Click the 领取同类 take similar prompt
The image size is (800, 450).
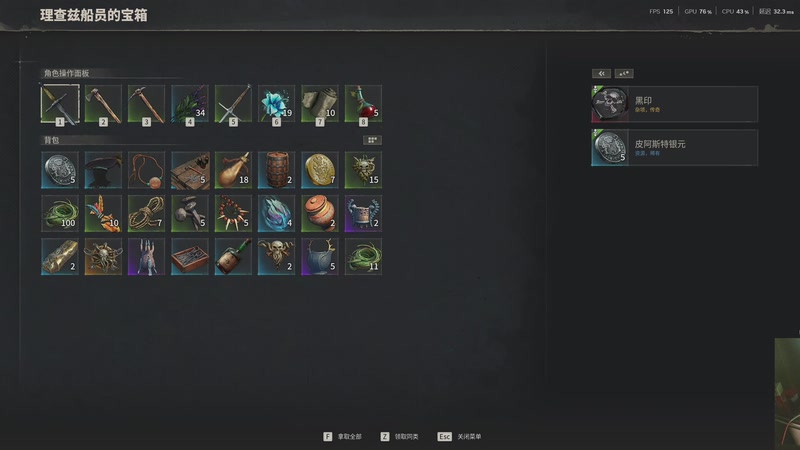pyautogui.click(x=399, y=437)
